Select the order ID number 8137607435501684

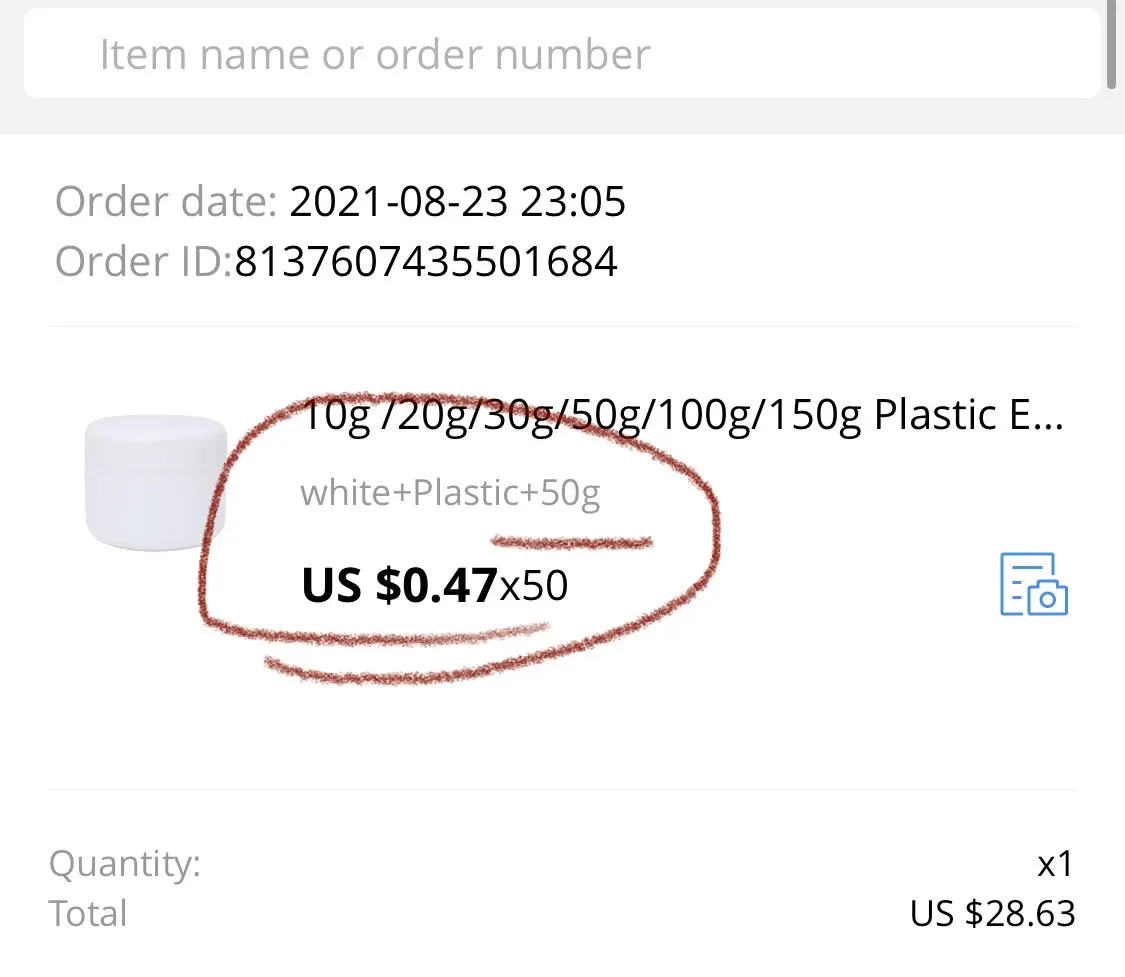click(426, 262)
